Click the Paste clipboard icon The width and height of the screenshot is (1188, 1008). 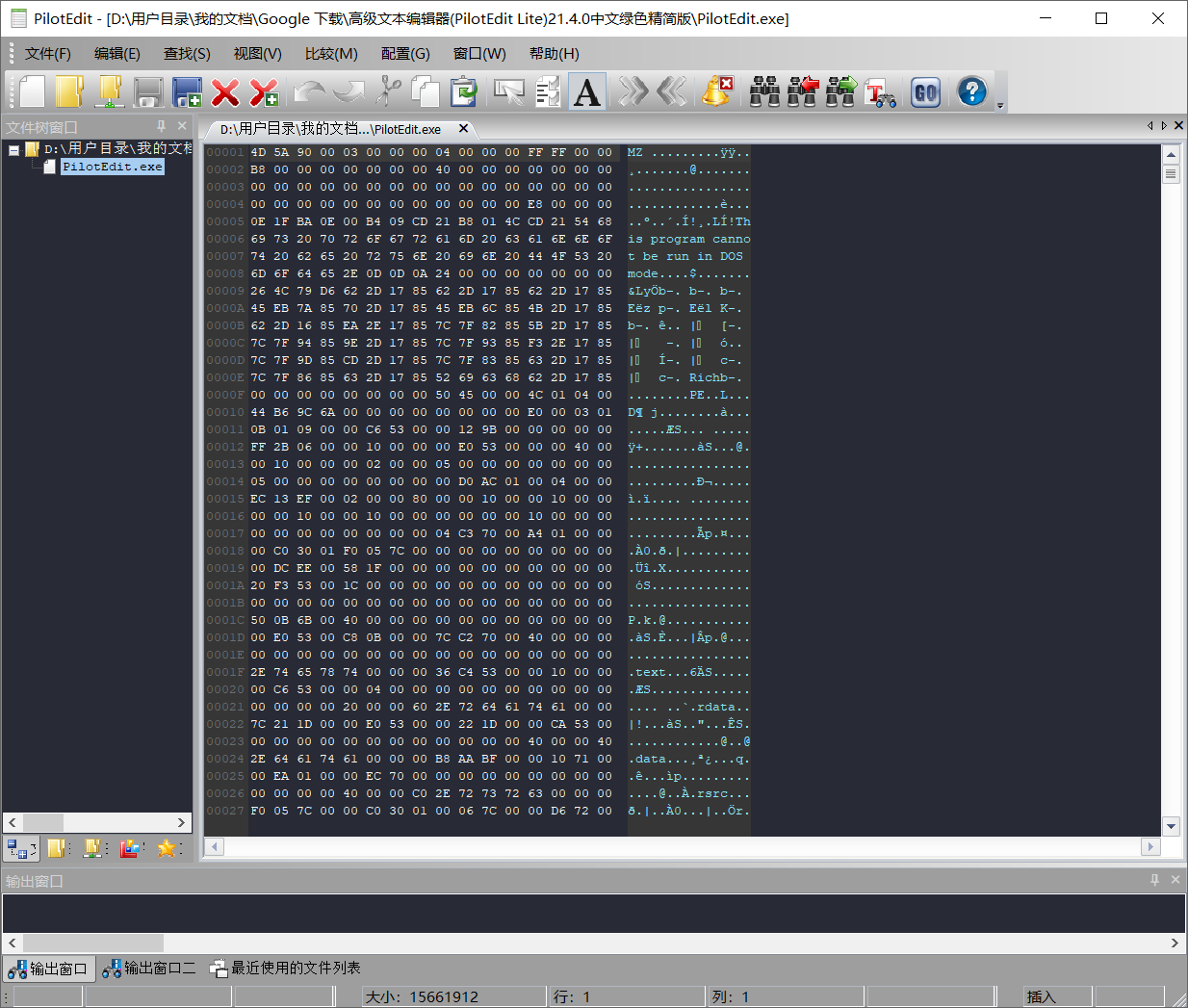click(x=464, y=91)
